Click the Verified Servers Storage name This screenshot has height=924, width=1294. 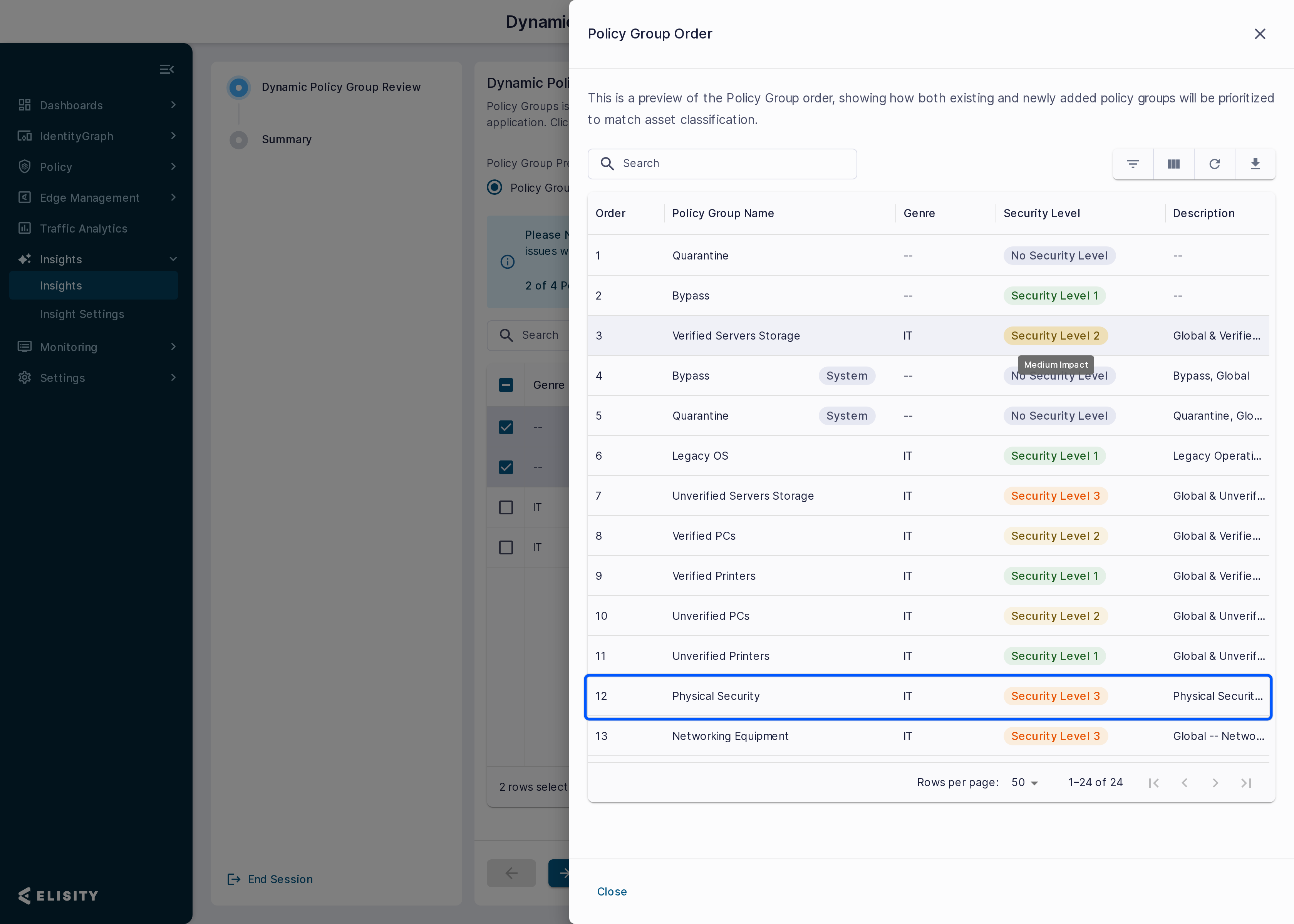click(736, 336)
